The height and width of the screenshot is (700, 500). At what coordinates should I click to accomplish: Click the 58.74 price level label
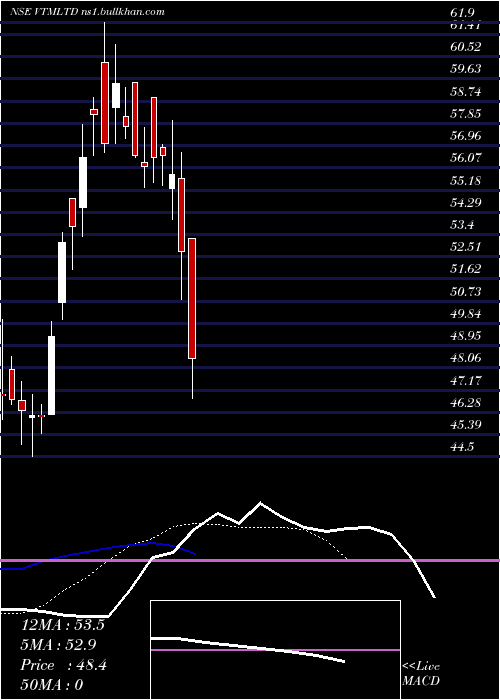tap(466, 92)
